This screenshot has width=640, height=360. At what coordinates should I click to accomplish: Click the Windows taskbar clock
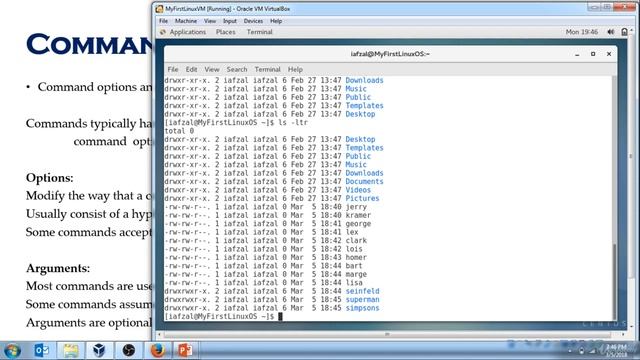[616, 351]
